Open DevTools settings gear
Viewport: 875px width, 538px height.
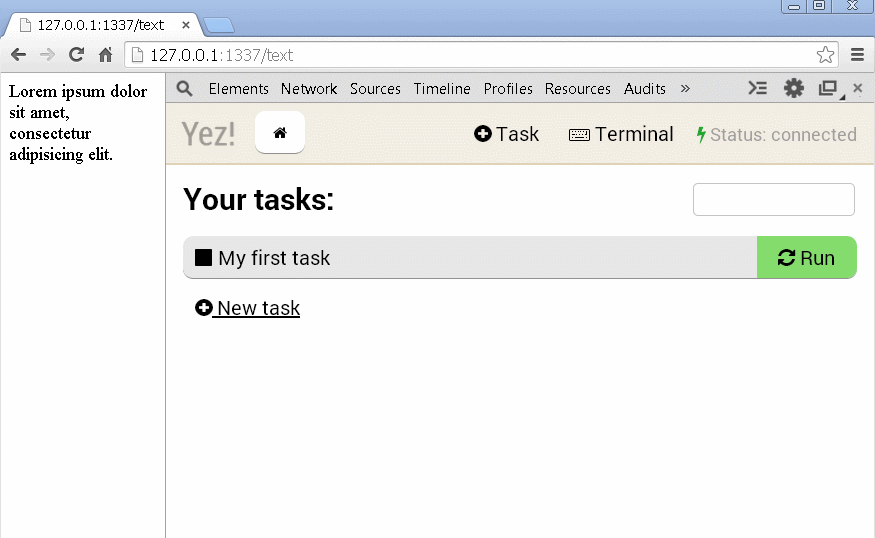tap(793, 89)
